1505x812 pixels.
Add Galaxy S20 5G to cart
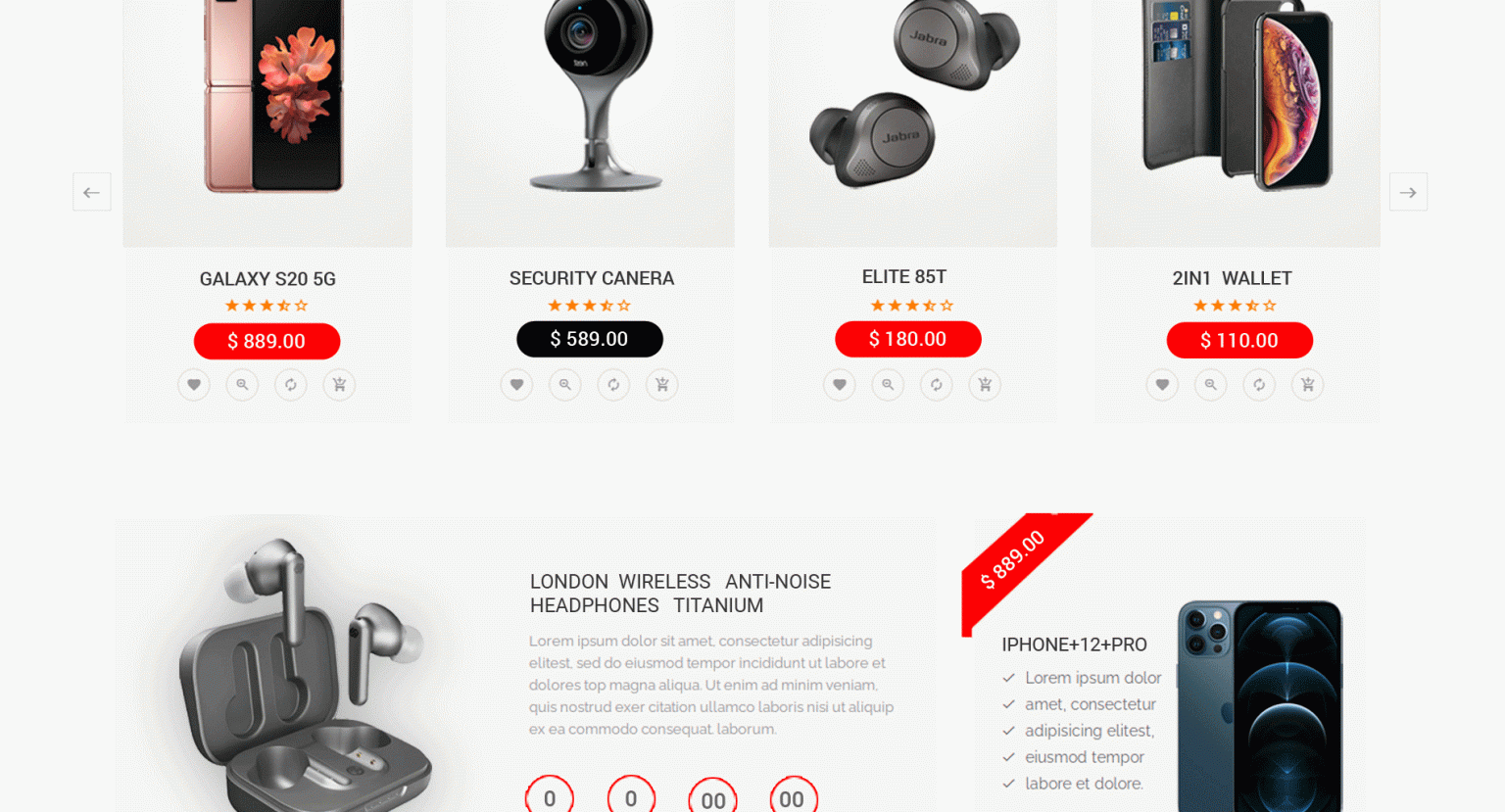tap(339, 385)
